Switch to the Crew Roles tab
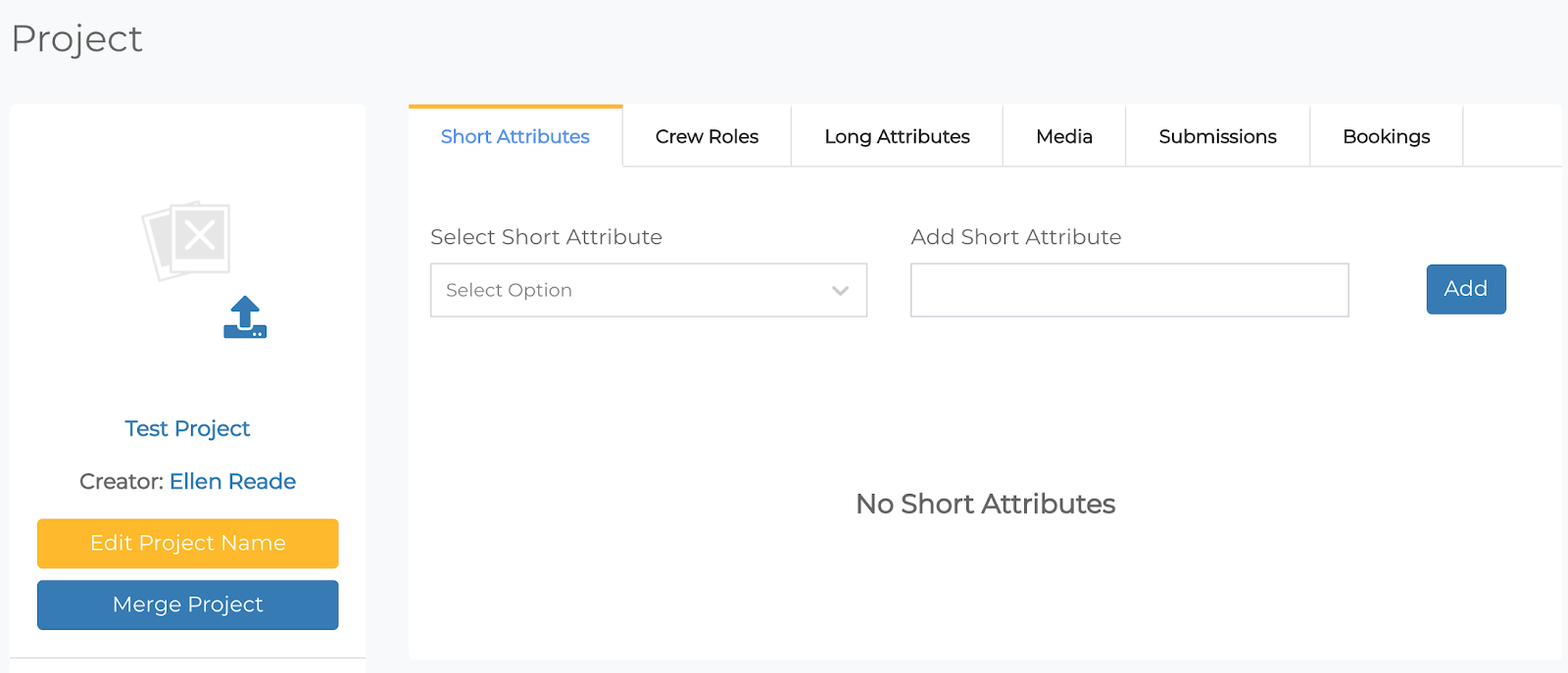This screenshot has width=1568, height=673. click(707, 137)
